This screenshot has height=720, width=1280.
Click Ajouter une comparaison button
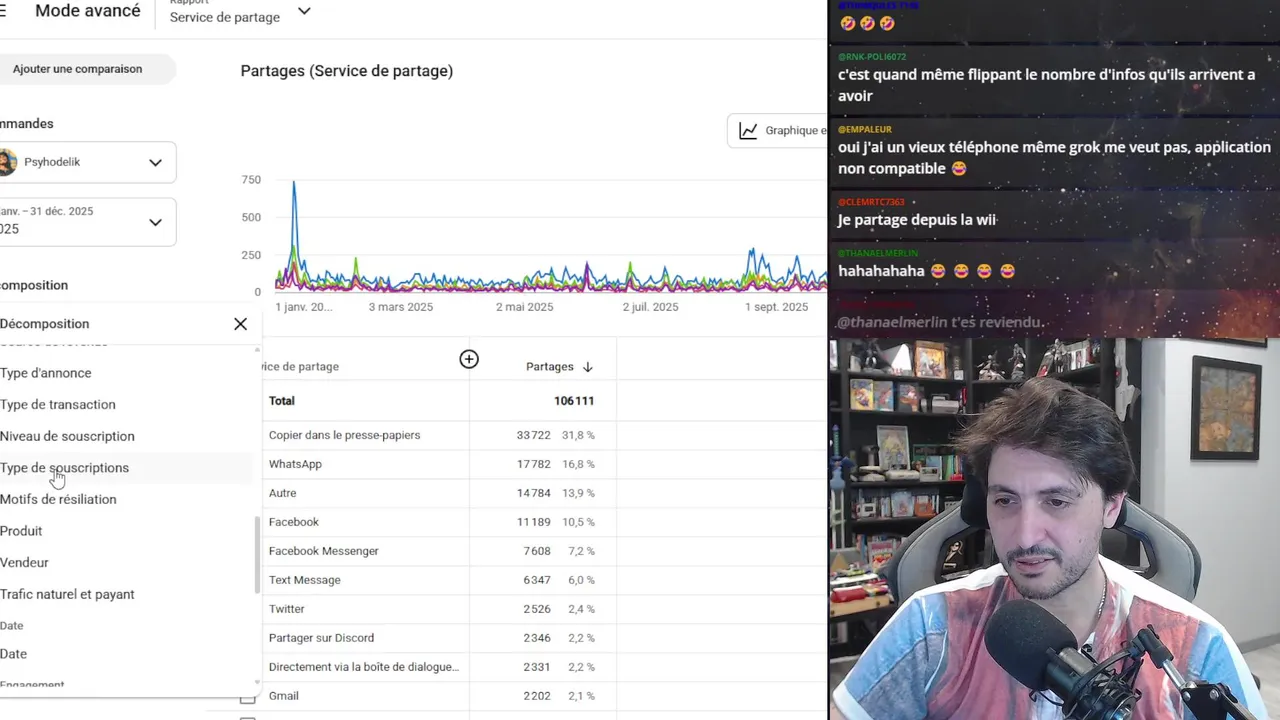click(x=78, y=69)
